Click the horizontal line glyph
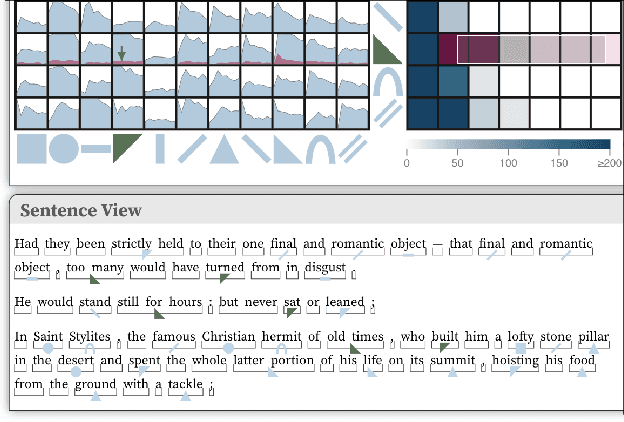624x422 pixels. (x=95, y=148)
